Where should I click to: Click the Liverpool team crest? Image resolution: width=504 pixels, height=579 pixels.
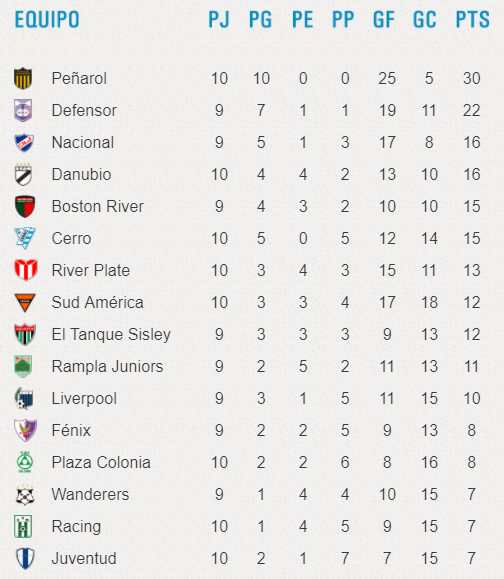(24, 398)
